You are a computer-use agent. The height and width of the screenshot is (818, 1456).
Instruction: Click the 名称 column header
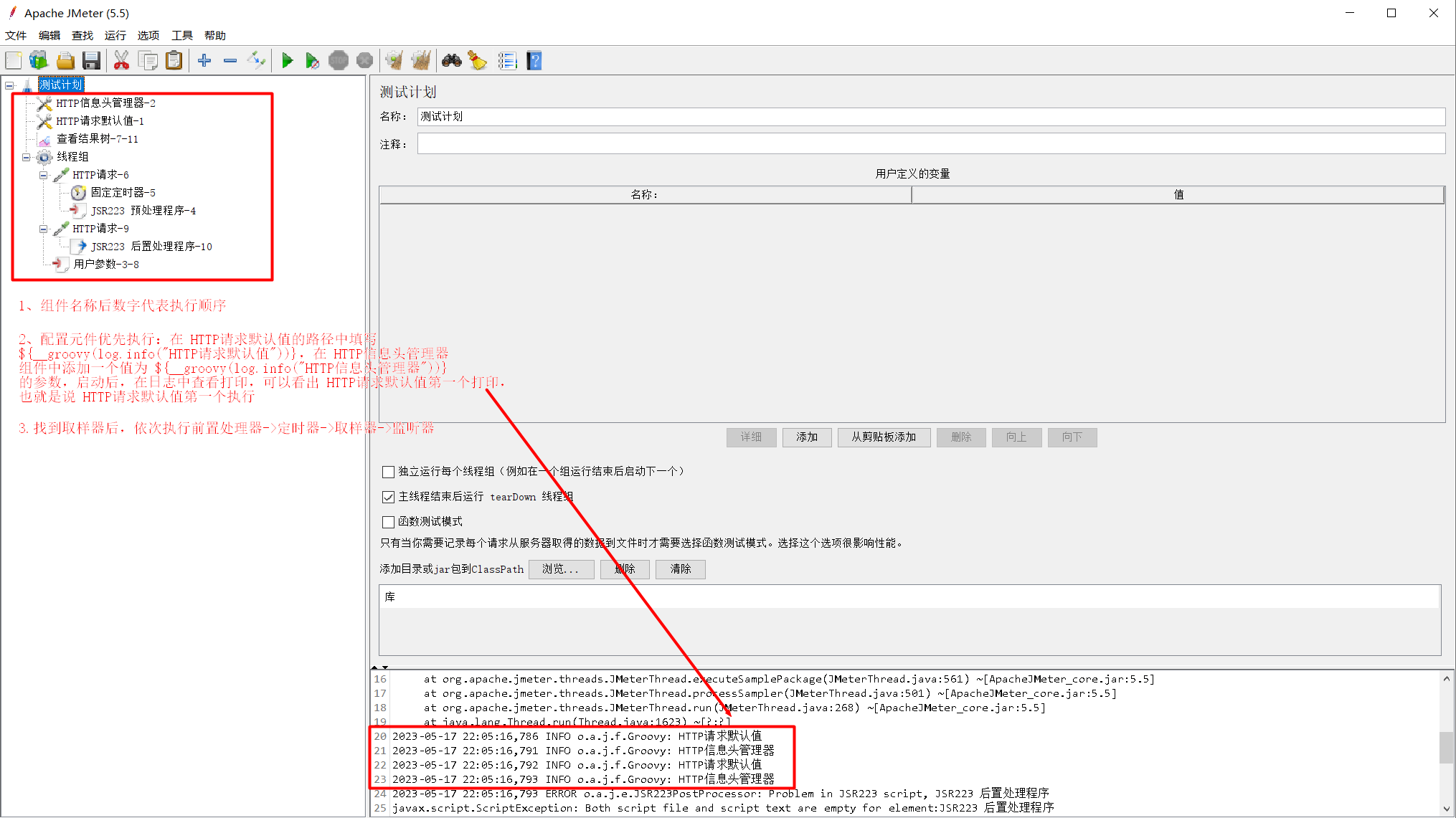645,195
